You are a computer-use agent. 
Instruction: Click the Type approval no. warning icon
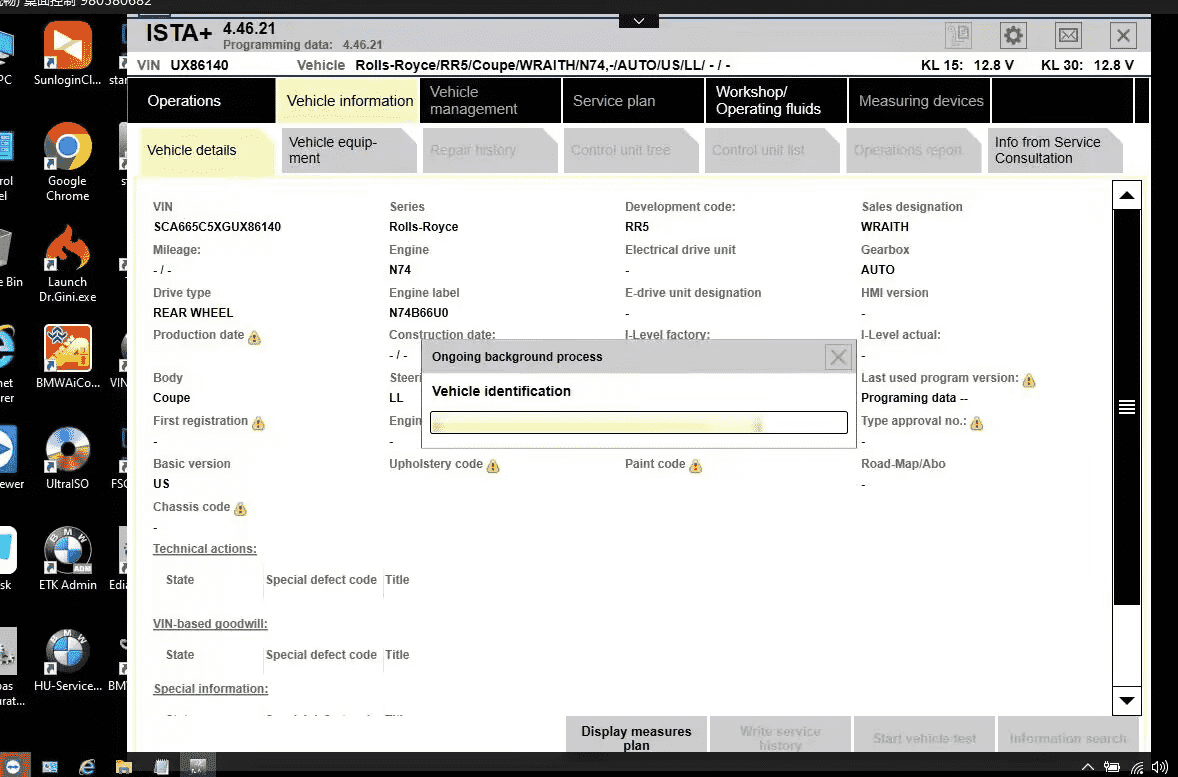pyautogui.click(x=977, y=423)
